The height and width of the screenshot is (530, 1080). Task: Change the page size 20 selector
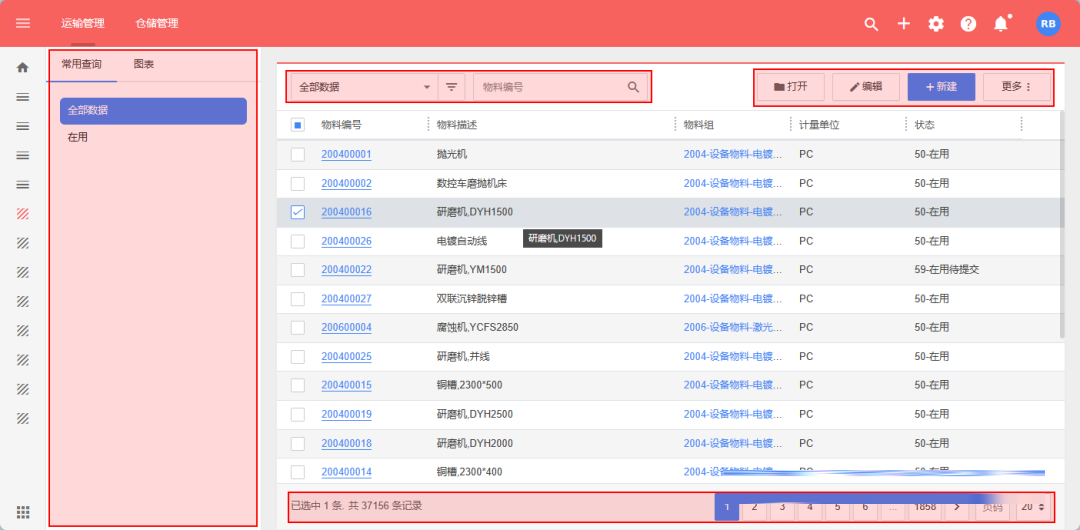coord(1032,507)
